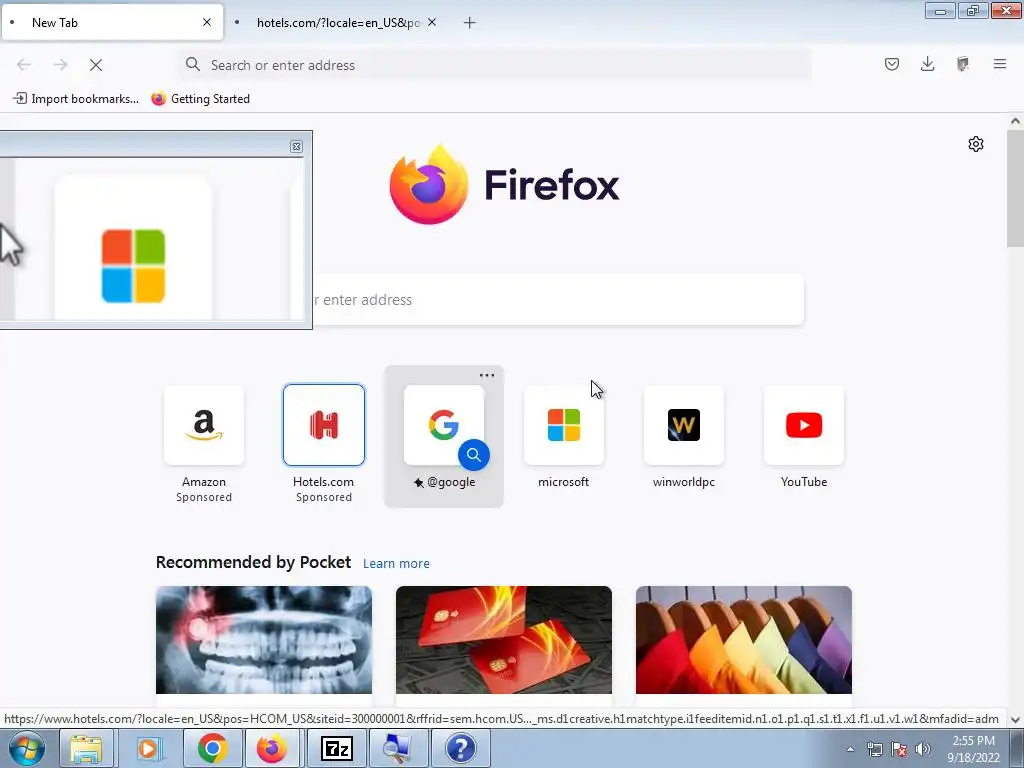This screenshot has width=1024, height=768.
Task: Click the scrollbar up arrow
Action: (x=1015, y=121)
